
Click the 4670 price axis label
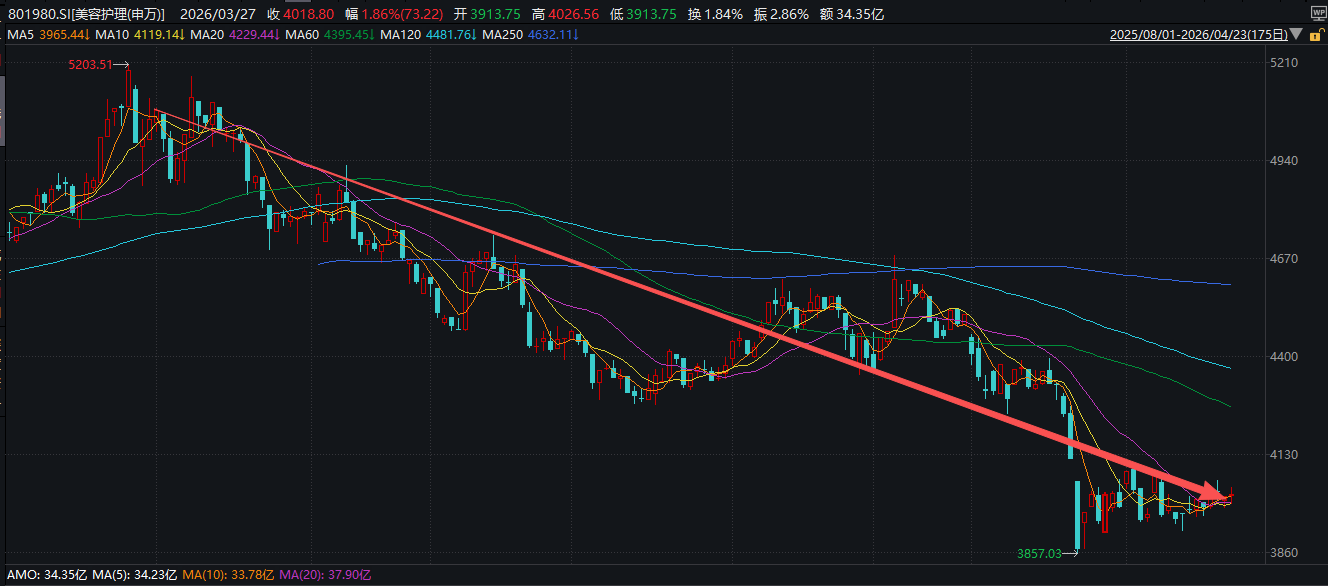click(1281, 259)
